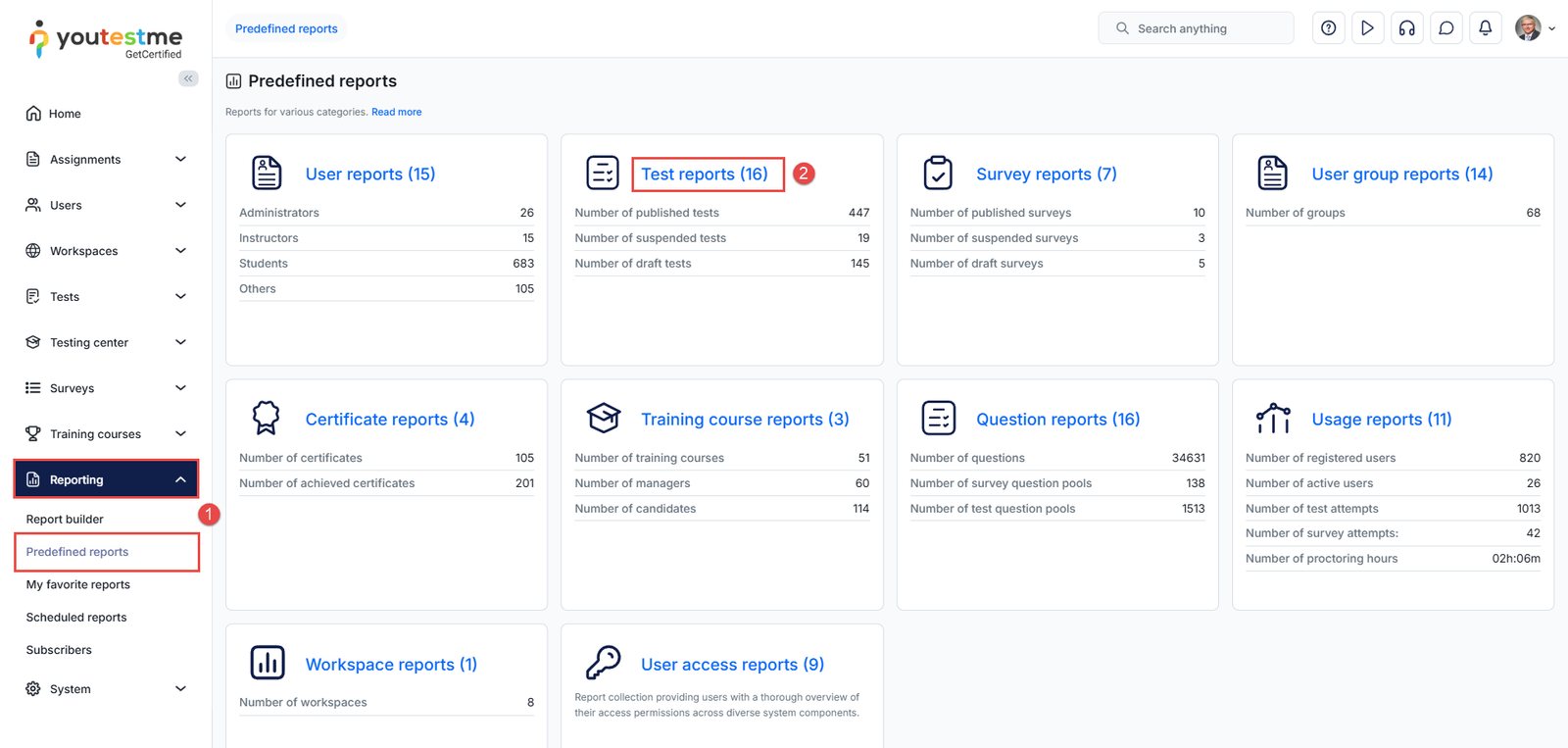Image resolution: width=1568 pixels, height=748 pixels.
Task: Open the headset support icon
Action: (1406, 28)
